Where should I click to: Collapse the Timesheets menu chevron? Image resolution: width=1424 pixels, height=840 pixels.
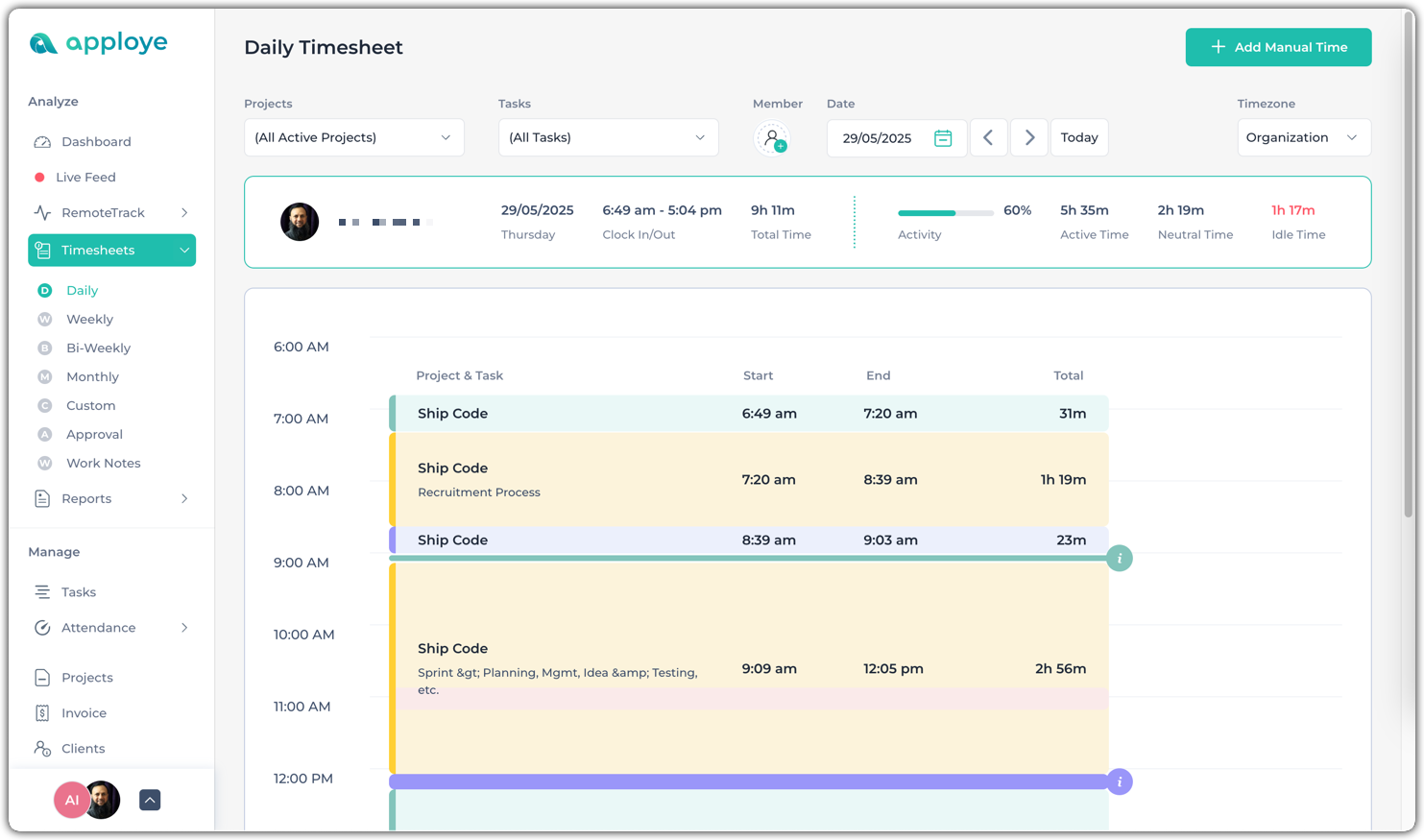pyautogui.click(x=184, y=251)
